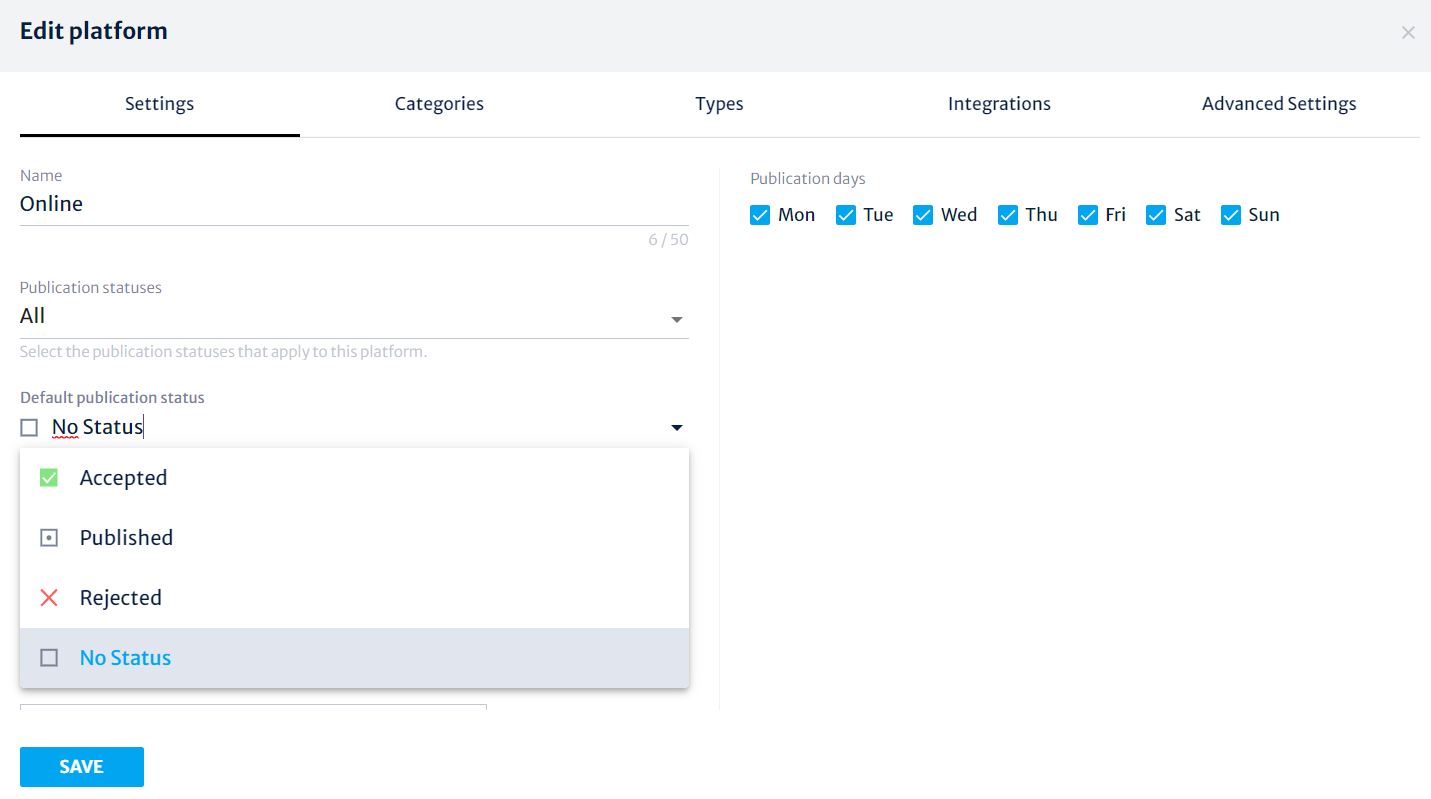Click the No Status text input

[x=355, y=428]
